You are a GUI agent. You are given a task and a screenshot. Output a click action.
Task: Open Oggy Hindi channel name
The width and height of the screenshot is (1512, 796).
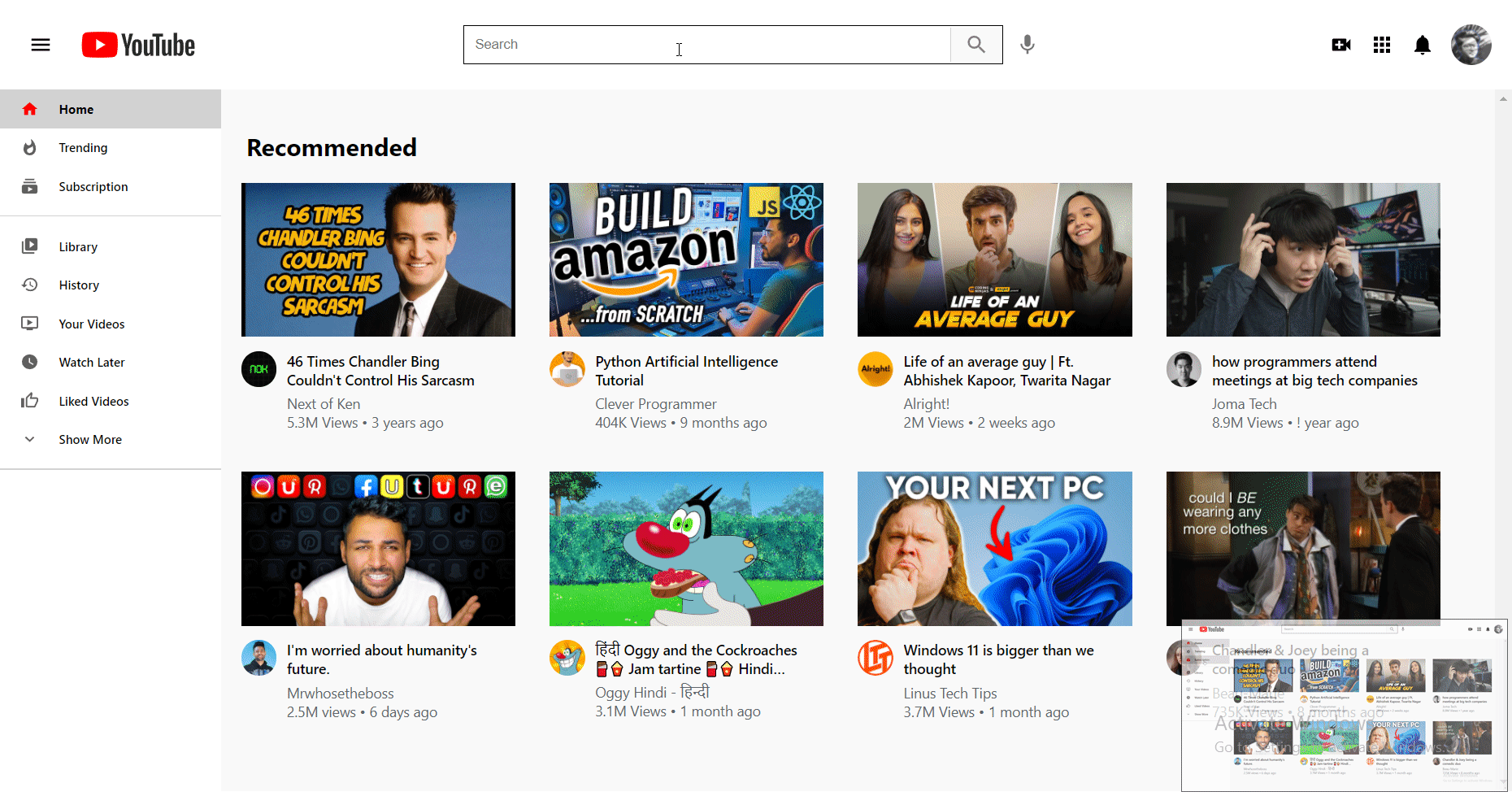[652, 692]
